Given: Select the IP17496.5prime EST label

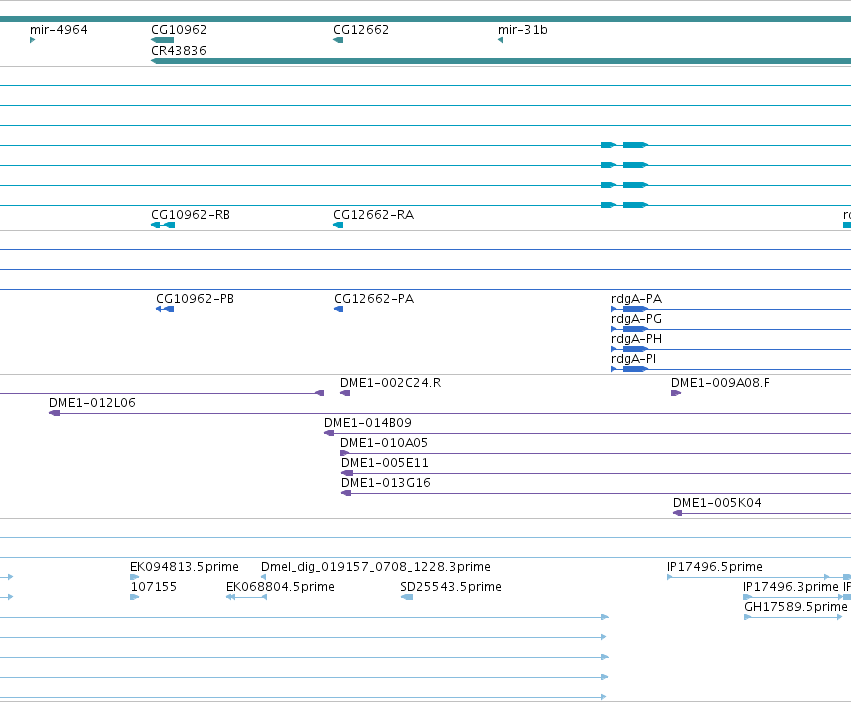Looking at the screenshot, I should pyautogui.click(x=715, y=567).
